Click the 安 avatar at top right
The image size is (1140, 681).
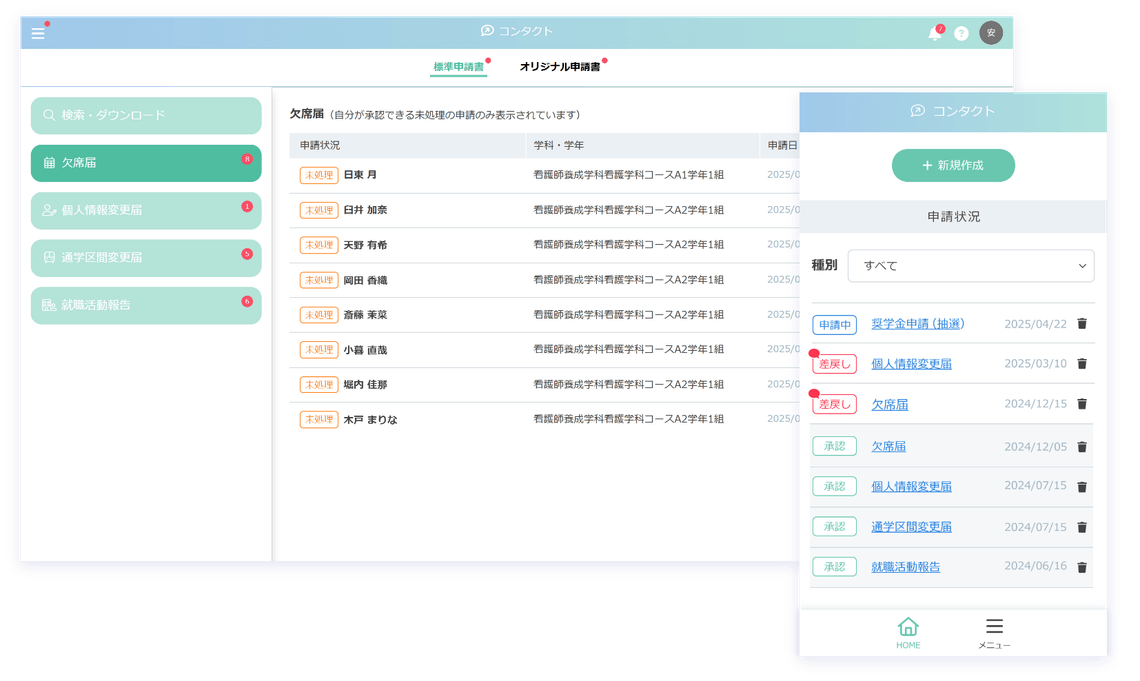990,33
